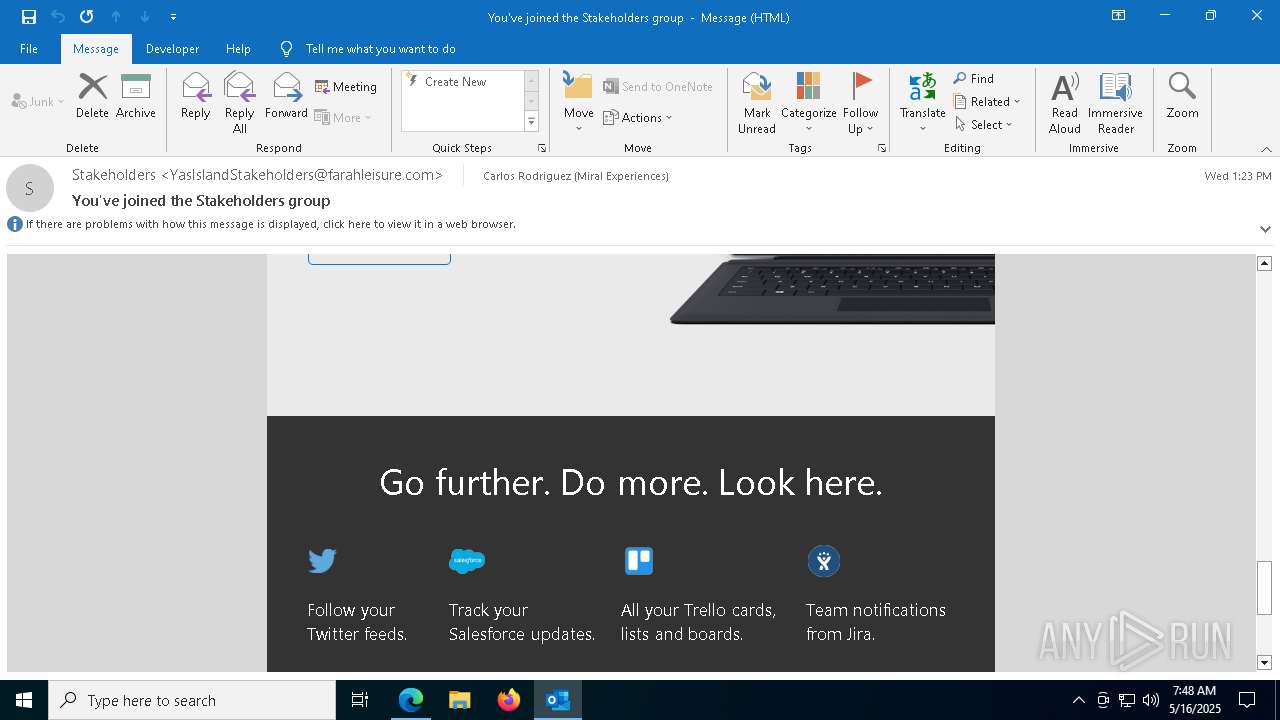Mark message as Unread
The height and width of the screenshot is (720, 1280).
pos(757,102)
